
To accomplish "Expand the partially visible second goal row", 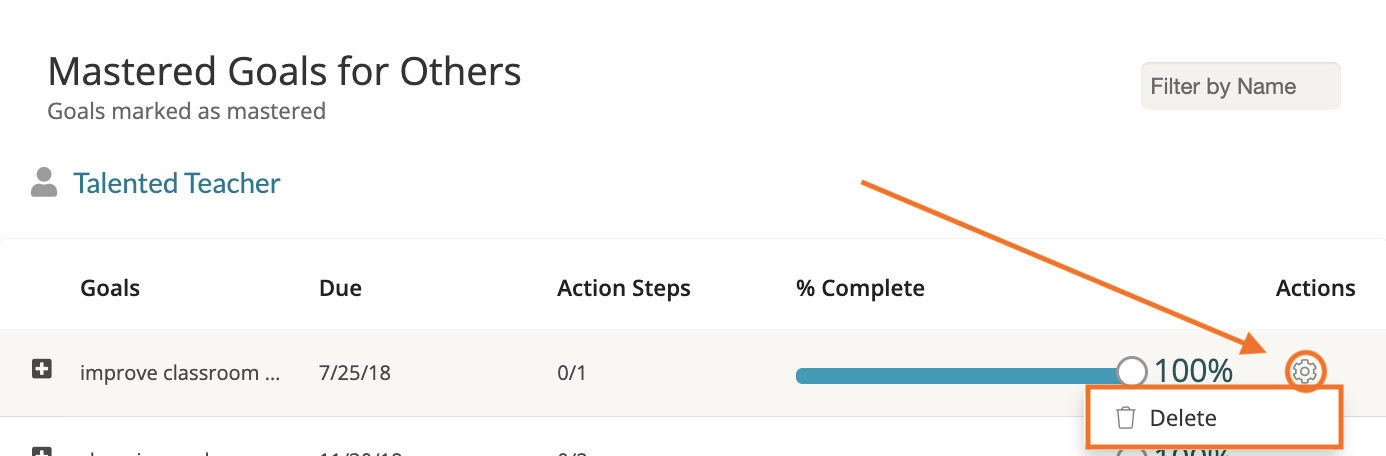I will [x=42, y=452].
